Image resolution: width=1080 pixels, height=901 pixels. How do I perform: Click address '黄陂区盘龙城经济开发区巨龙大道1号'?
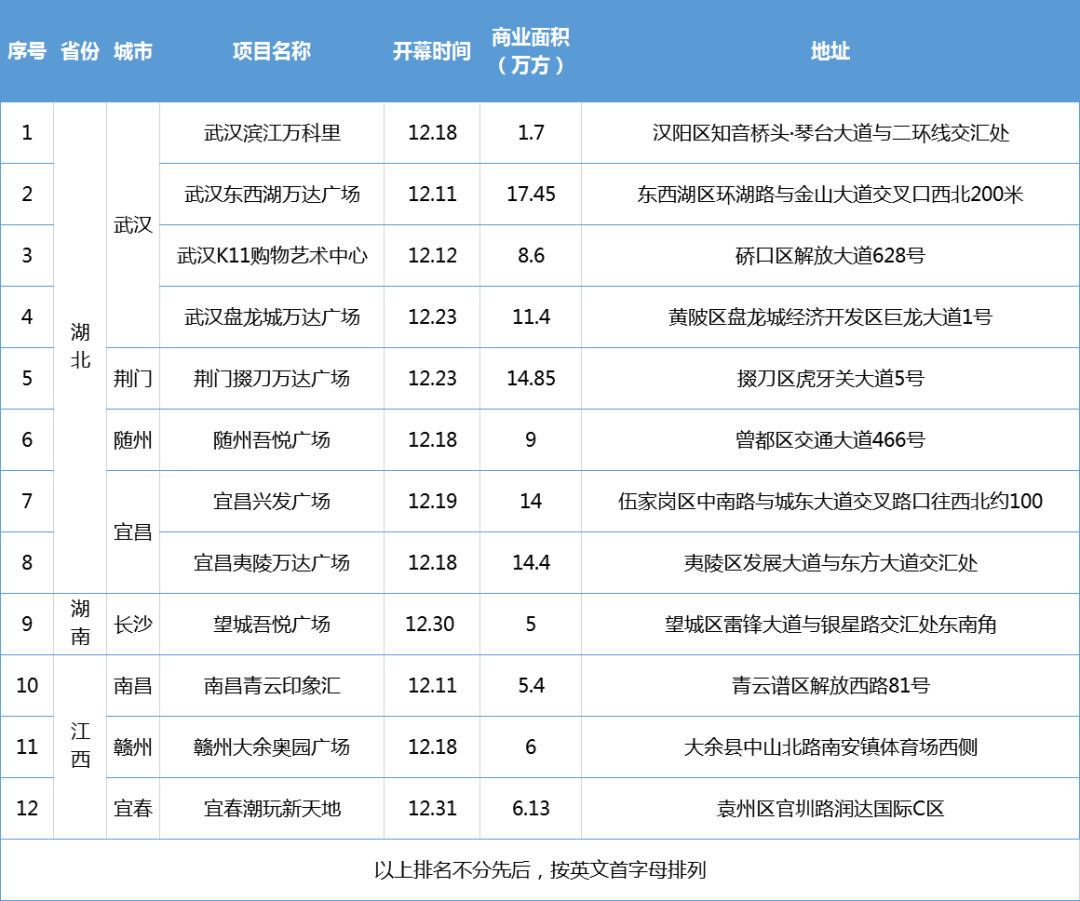click(x=831, y=317)
